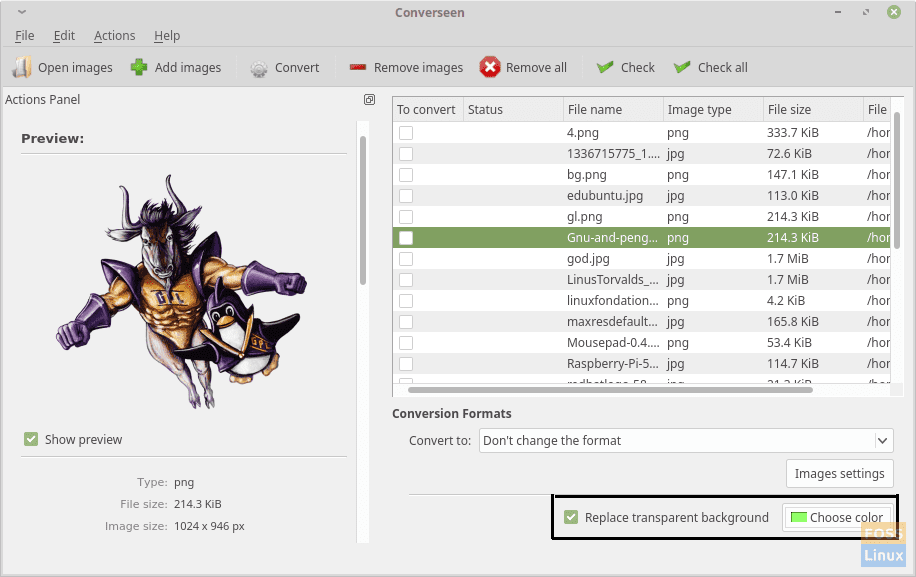Enable the Mousepad-0.4 png checkbox
Screen dimensions: 916x577
tap(406, 343)
